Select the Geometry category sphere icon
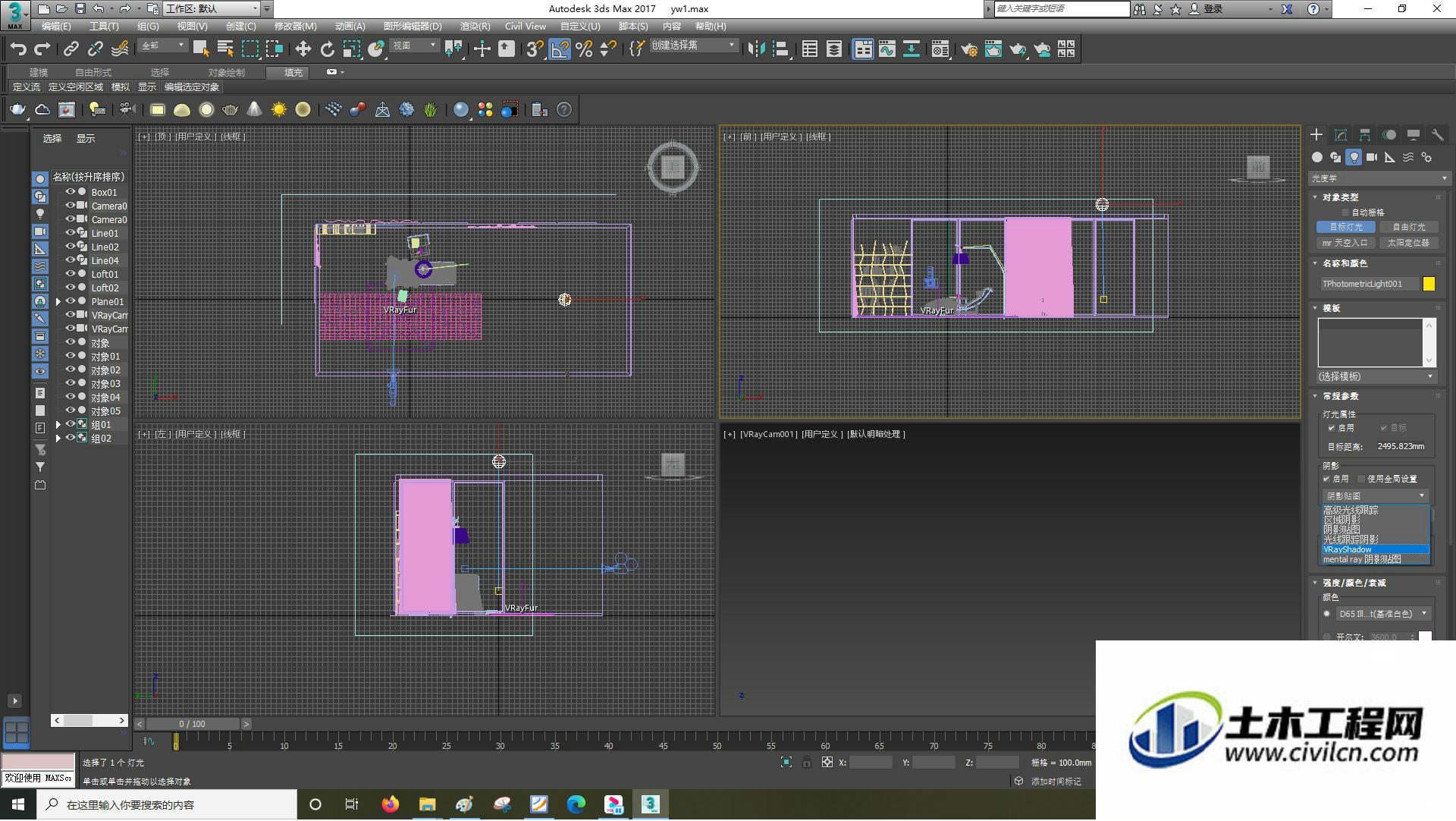 click(1317, 157)
